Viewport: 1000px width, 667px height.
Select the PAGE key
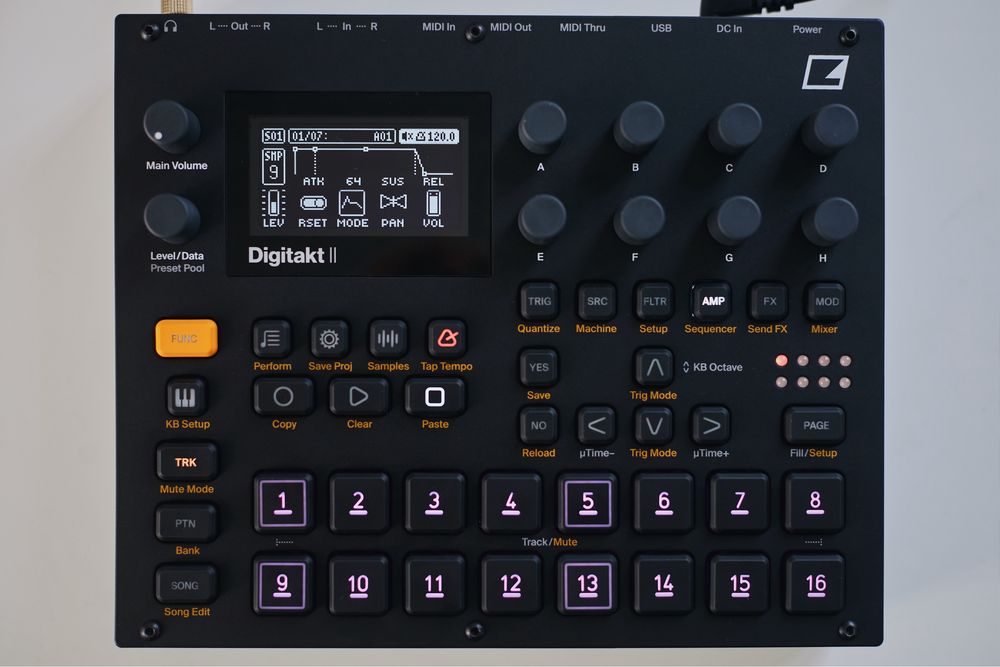point(816,425)
